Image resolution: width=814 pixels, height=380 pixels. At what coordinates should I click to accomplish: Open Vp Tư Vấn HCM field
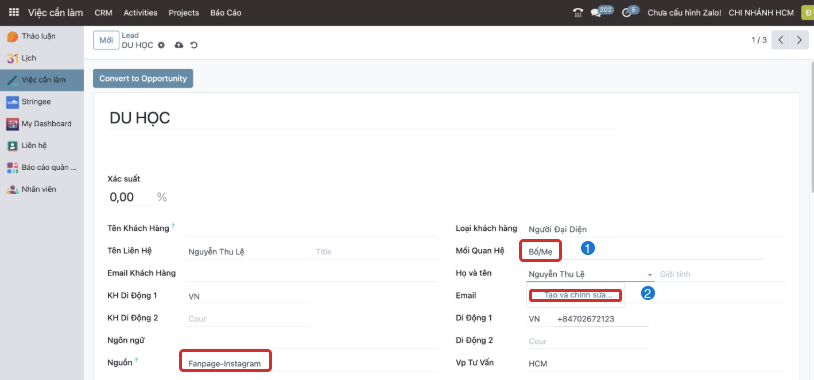(x=656, y=363)
